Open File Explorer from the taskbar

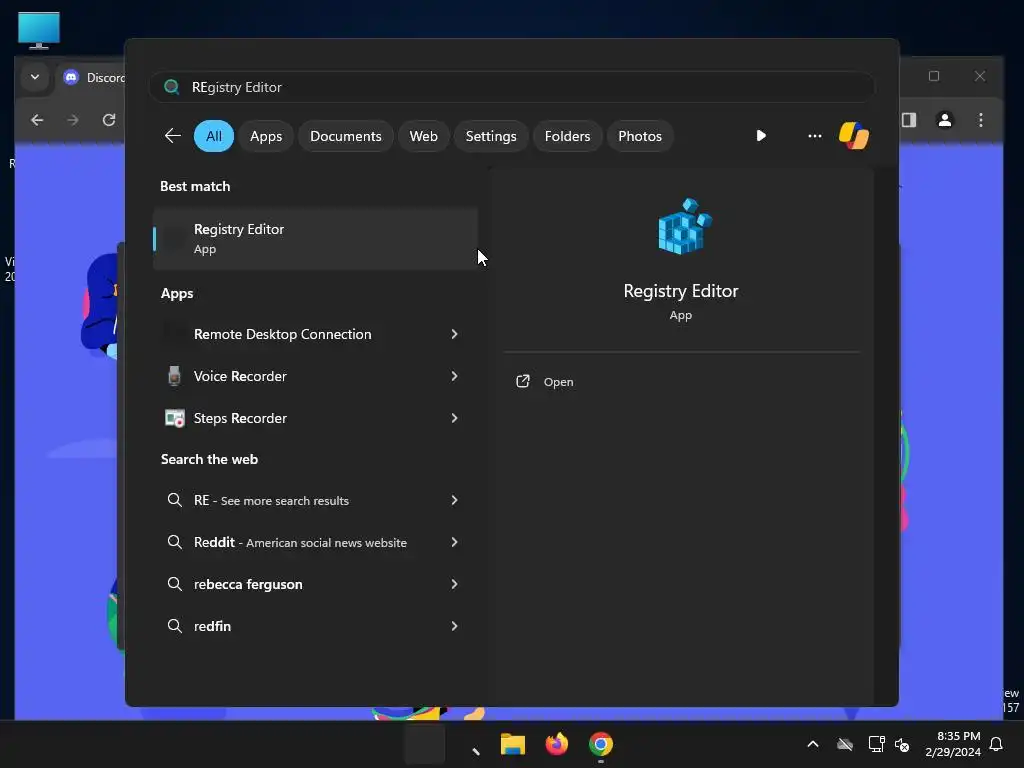tap(513, 744)
